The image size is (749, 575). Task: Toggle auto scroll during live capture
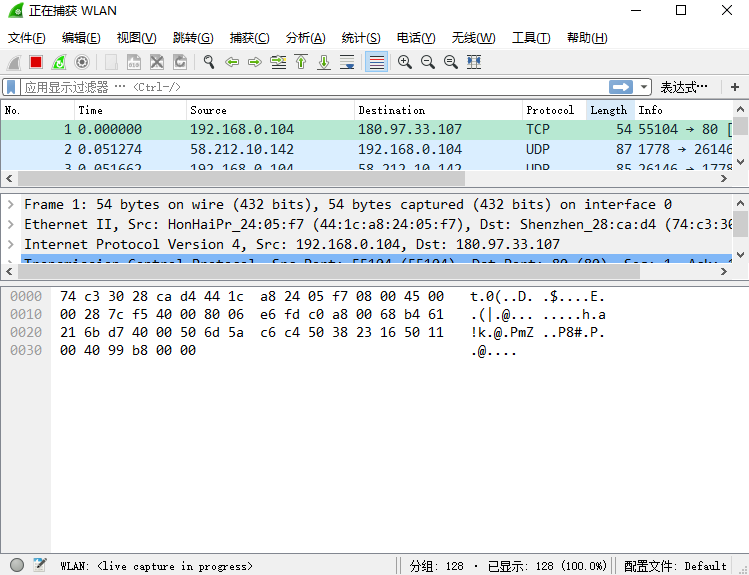347,62
